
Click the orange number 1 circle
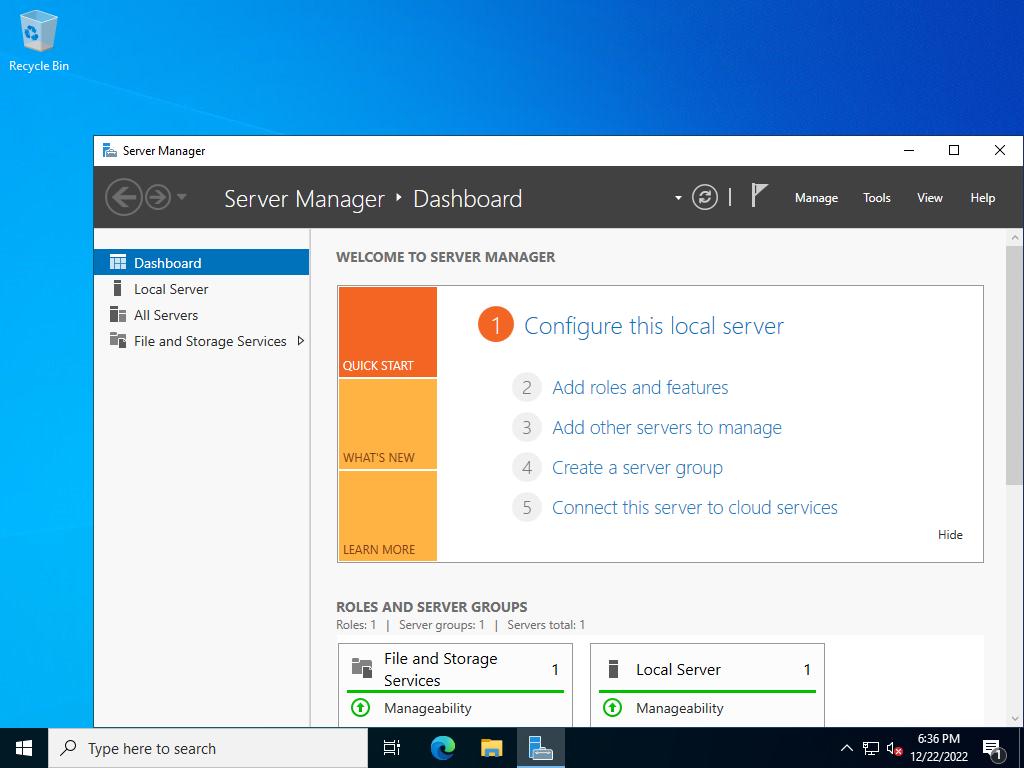point(496,325)
